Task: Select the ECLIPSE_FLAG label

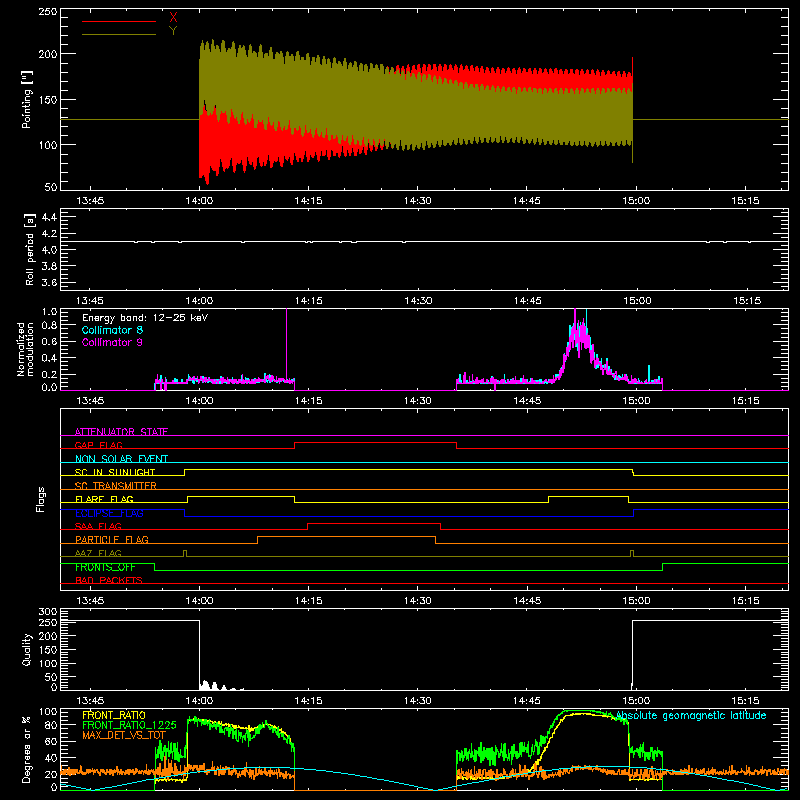Action: click(x=109, y=513)
